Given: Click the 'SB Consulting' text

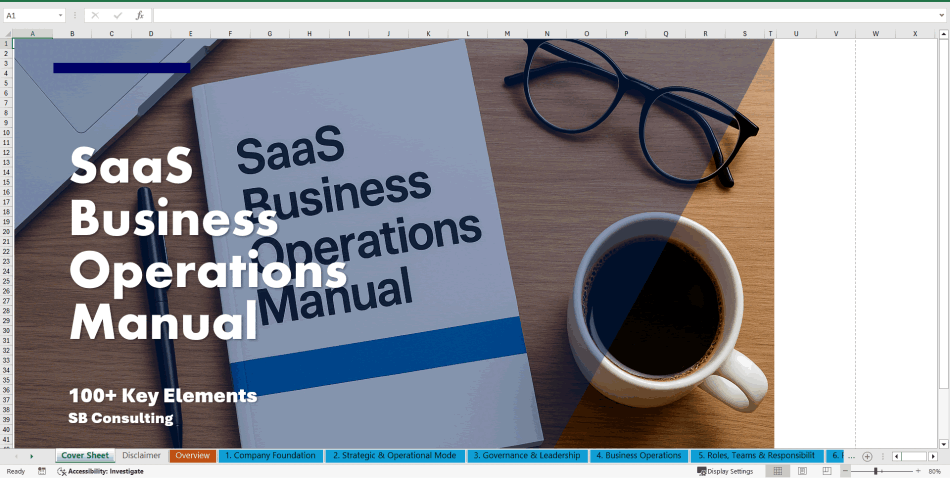Looking at the screenshot, I should click(x=121, y=418).
